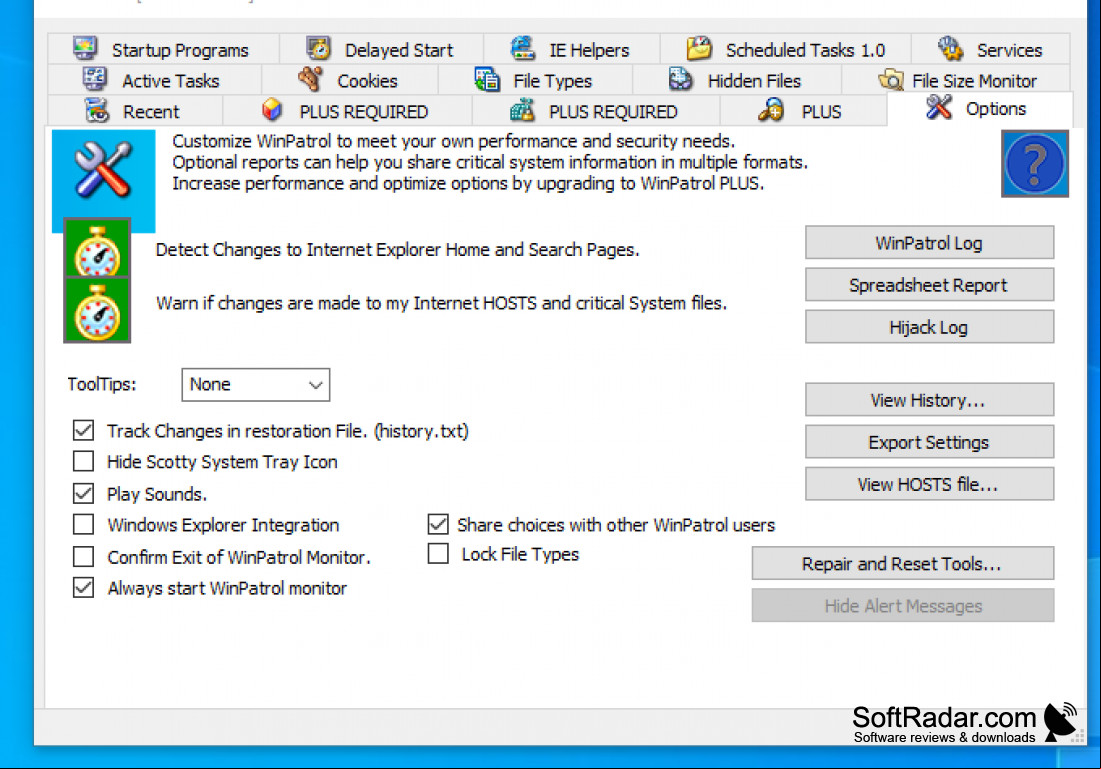This screenshot has height=769, width=1101.
Task: Click Export Settings button
Action: coord(929,442)
